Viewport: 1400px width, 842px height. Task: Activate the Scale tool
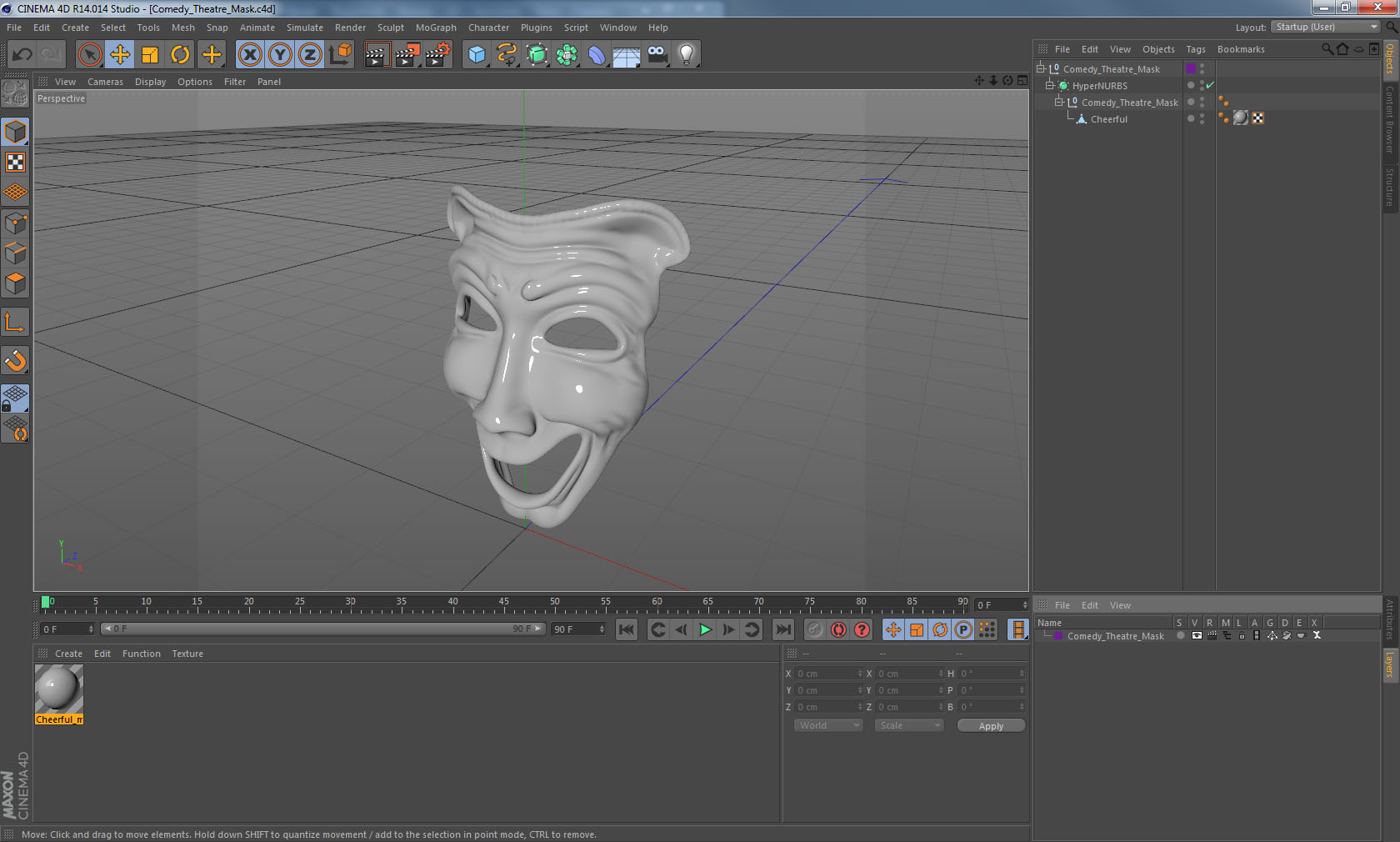pyautogui.click(x=150, y=55)
